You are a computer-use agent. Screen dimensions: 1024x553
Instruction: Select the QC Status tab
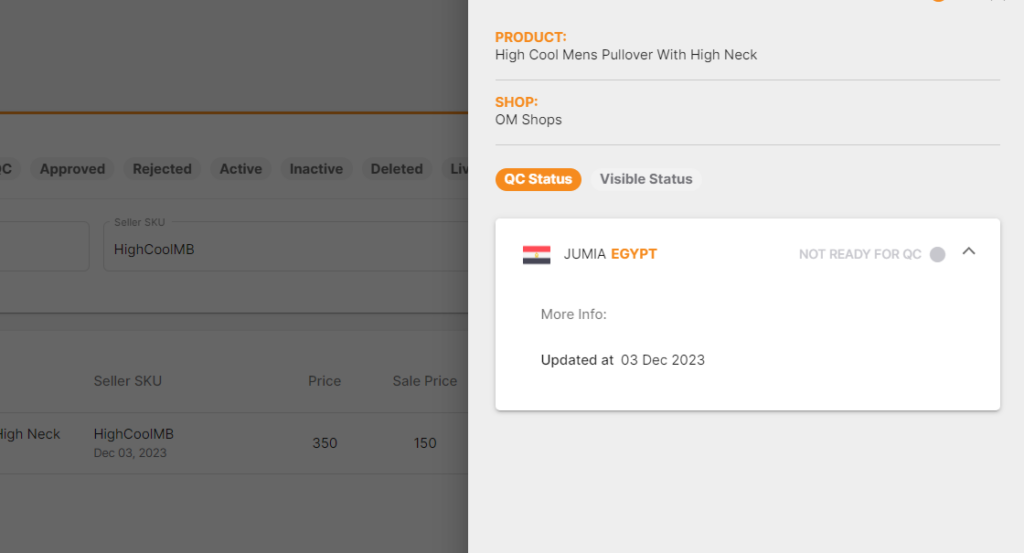538,179
